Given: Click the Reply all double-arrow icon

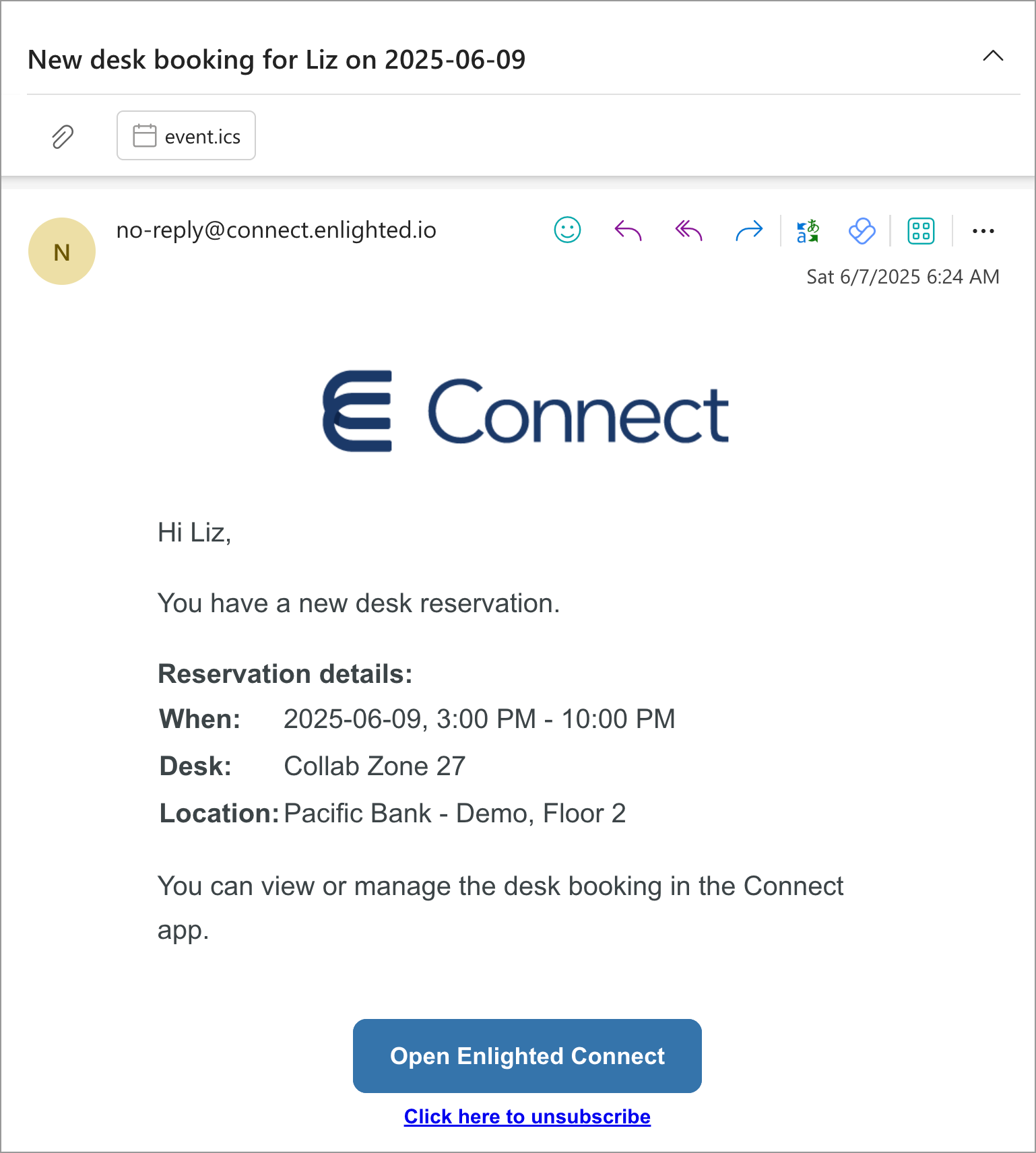Looking at the screenshot, I should tap(688, 231).
